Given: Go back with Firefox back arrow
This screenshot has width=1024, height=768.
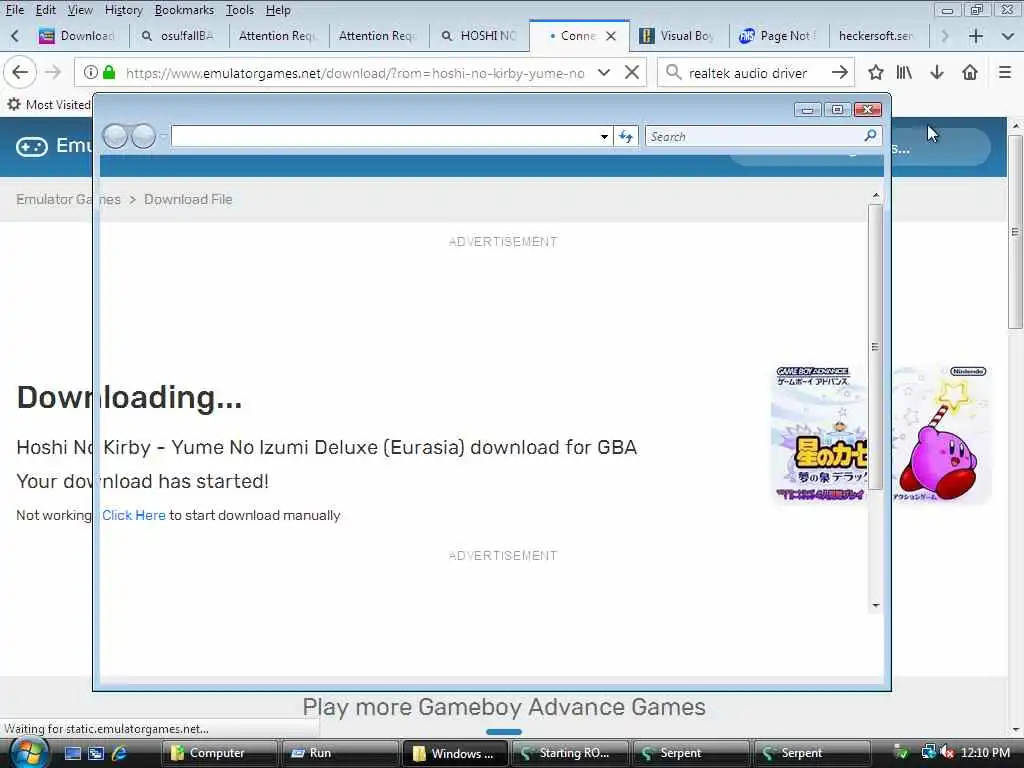Looking at the screenshot, I should coord(20,72).
